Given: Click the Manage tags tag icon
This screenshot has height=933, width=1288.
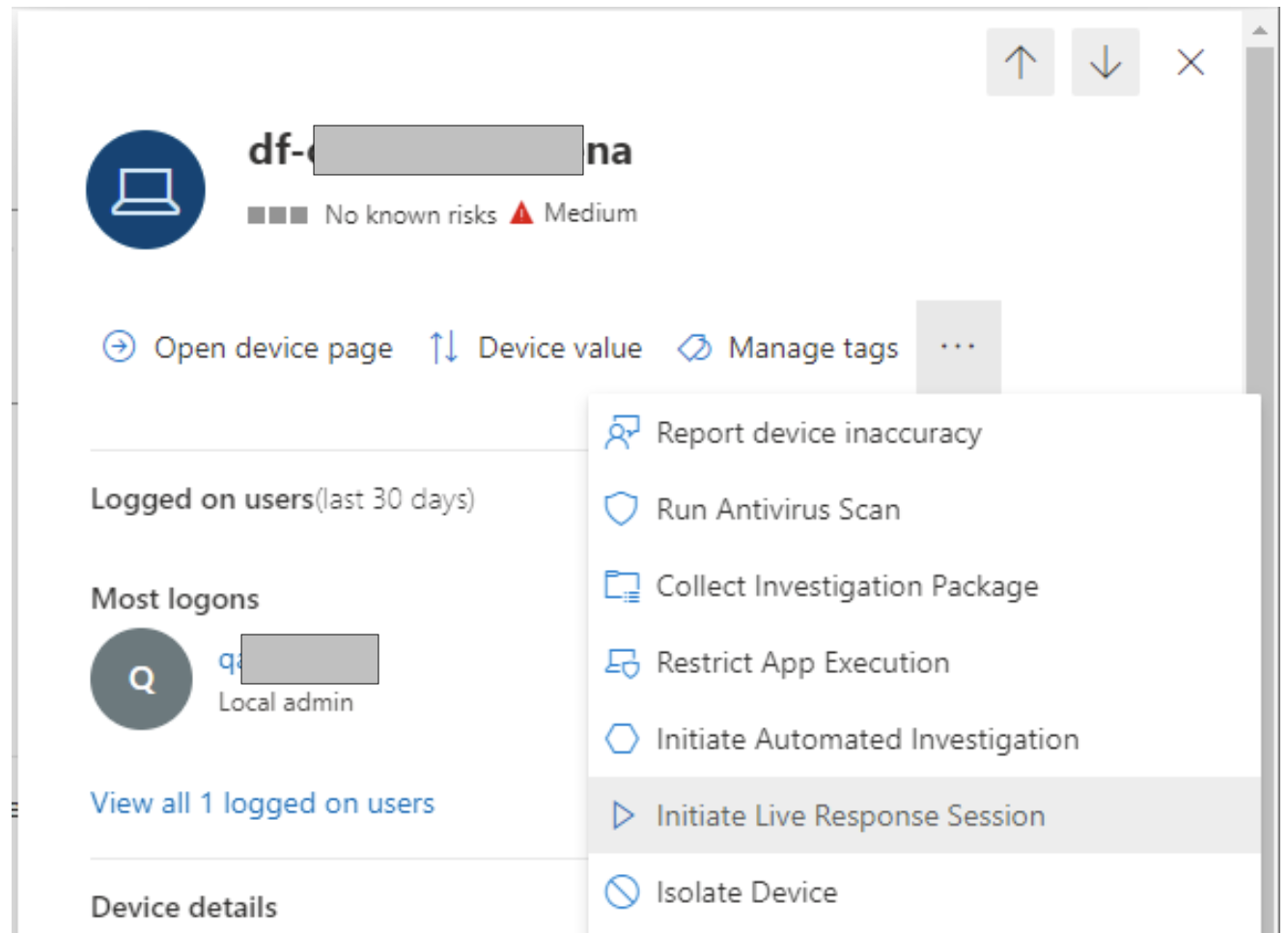Looking at the screenshot, I should [x=694, y=347].
